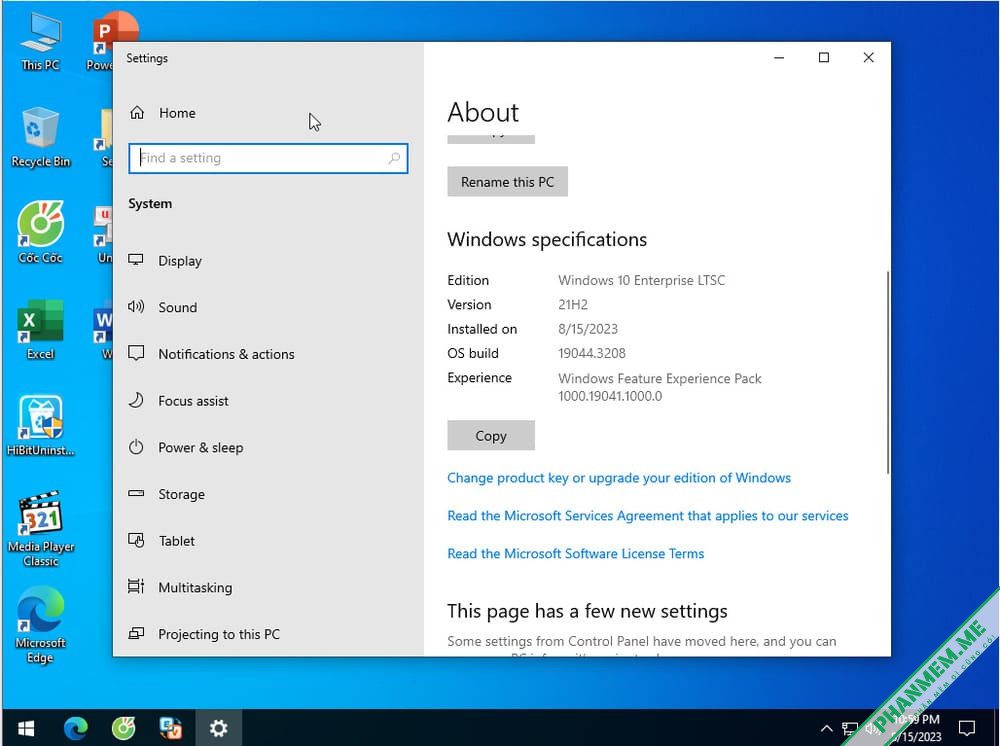Select Excel desktop shortcut
This screenshot has width=1000, height=746.
click(x=40, y=329)
